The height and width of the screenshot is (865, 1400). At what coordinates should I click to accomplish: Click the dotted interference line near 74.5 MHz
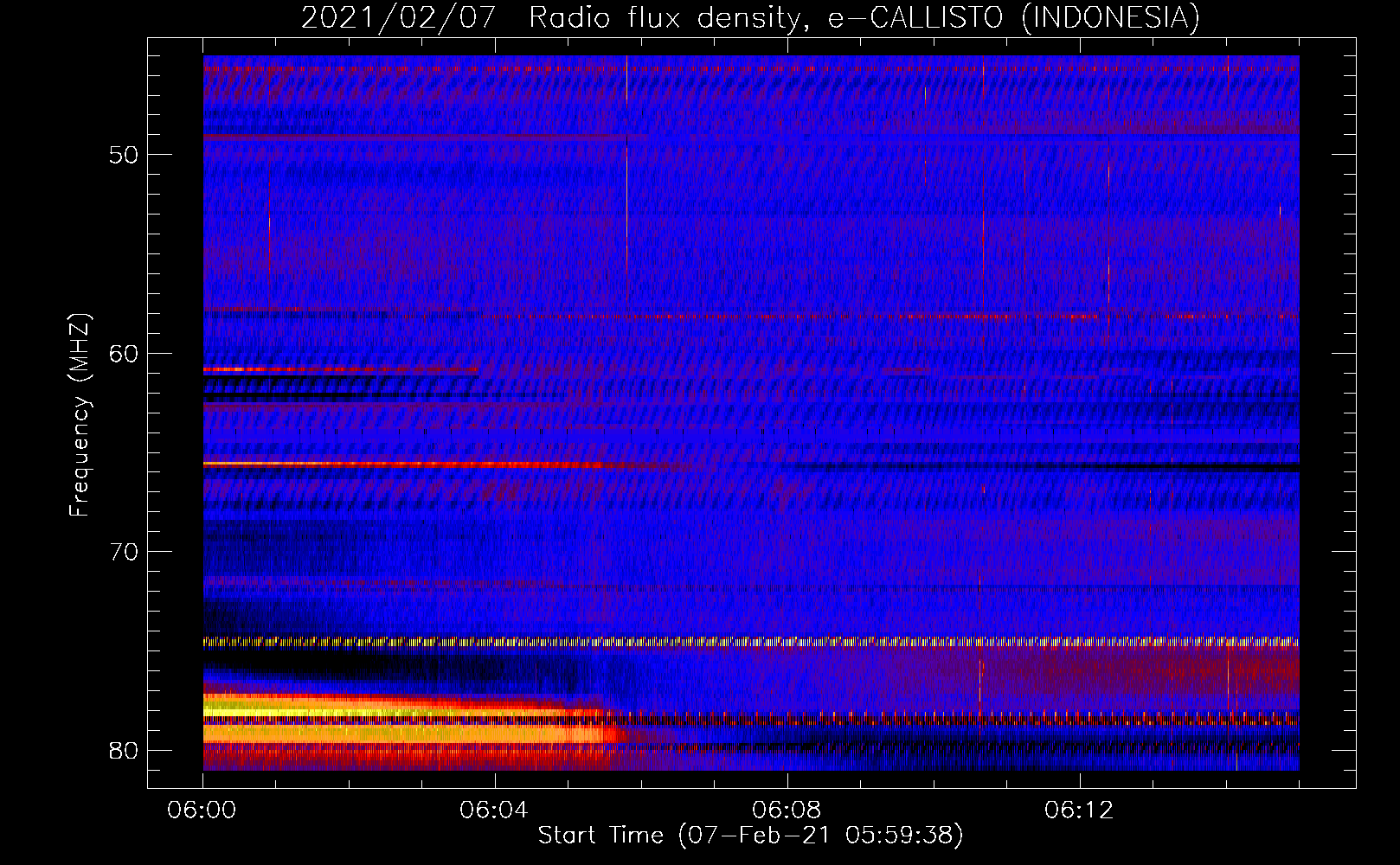751,642
